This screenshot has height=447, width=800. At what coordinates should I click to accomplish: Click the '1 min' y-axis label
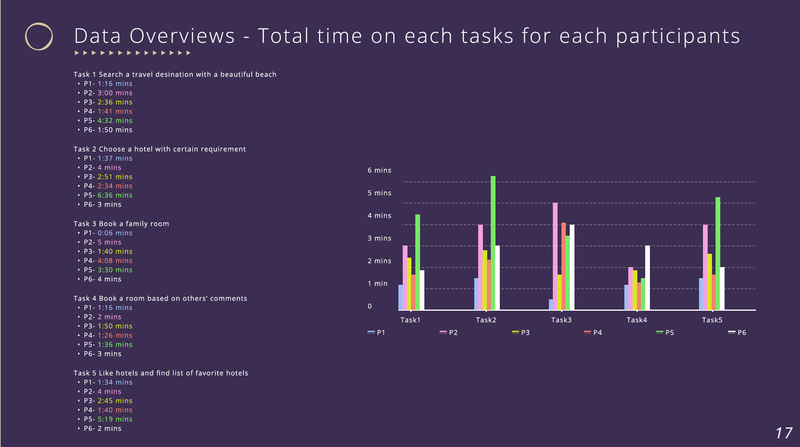pyautogui.click(x=378, y=284)
